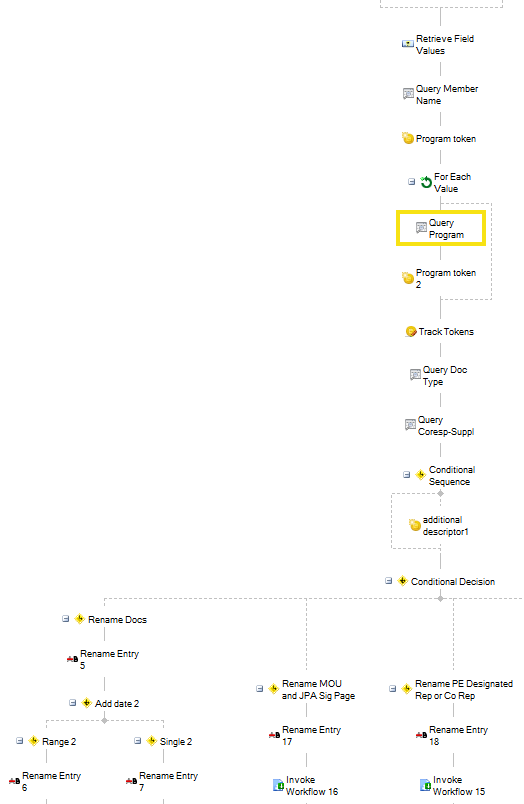Viewport: 524px width, 804px height.
Task: Select the Rename Entry 5 icon
Action: pos(72,659)
